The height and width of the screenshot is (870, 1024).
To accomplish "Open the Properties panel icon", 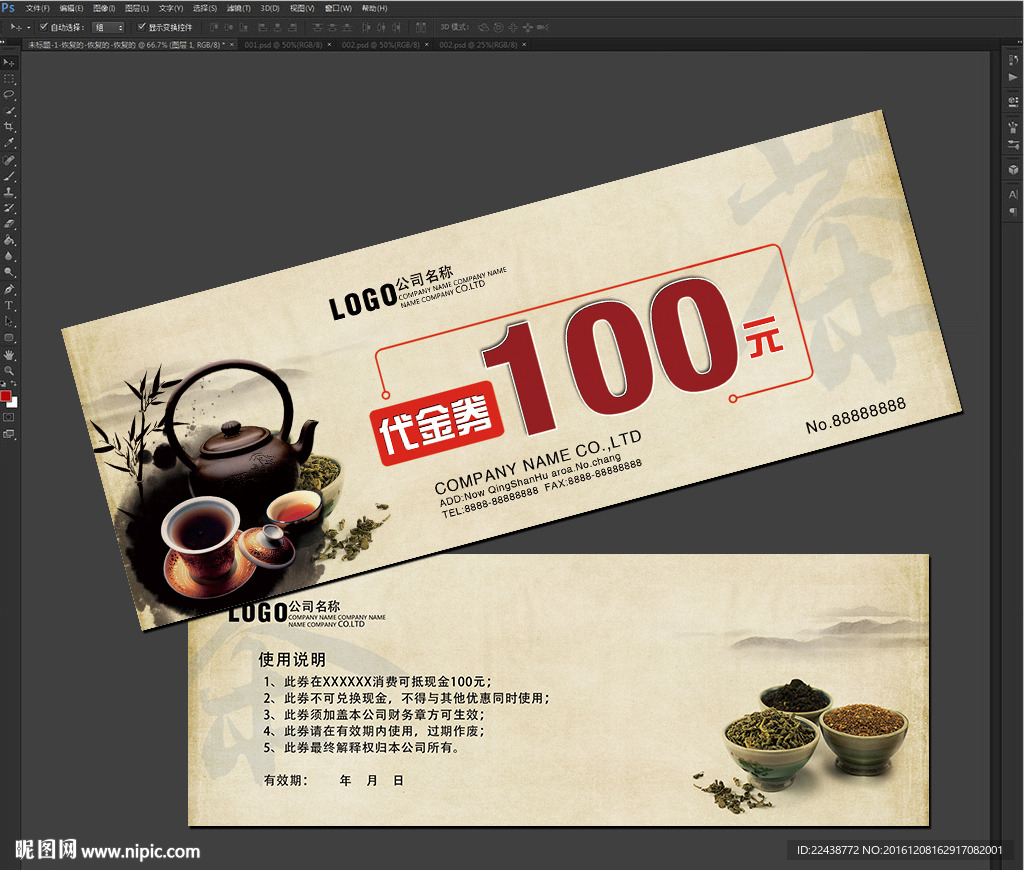I will [x=1013, y=101].
